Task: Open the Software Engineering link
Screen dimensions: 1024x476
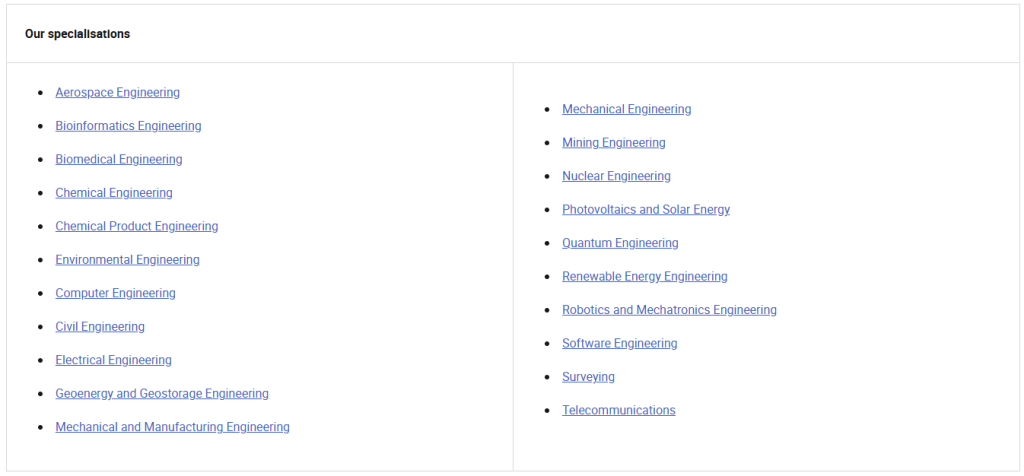Action: (619, 344)
